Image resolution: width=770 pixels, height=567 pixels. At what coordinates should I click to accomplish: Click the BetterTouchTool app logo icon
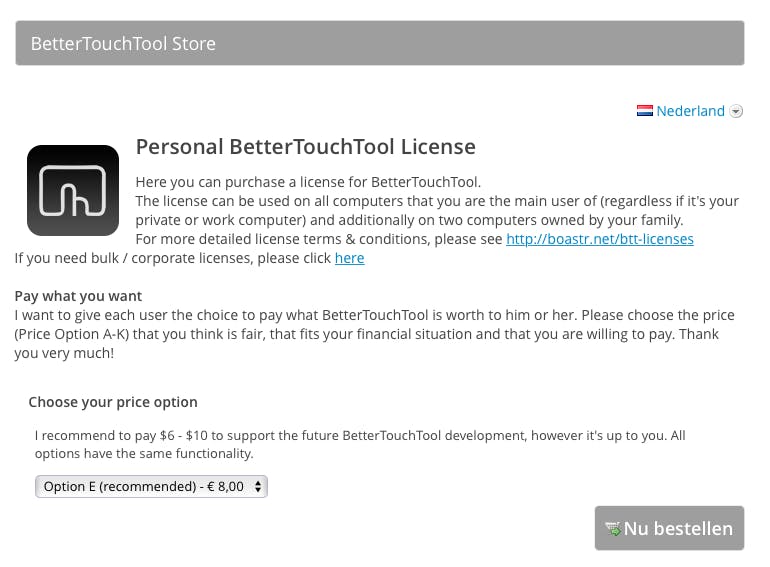73,190
